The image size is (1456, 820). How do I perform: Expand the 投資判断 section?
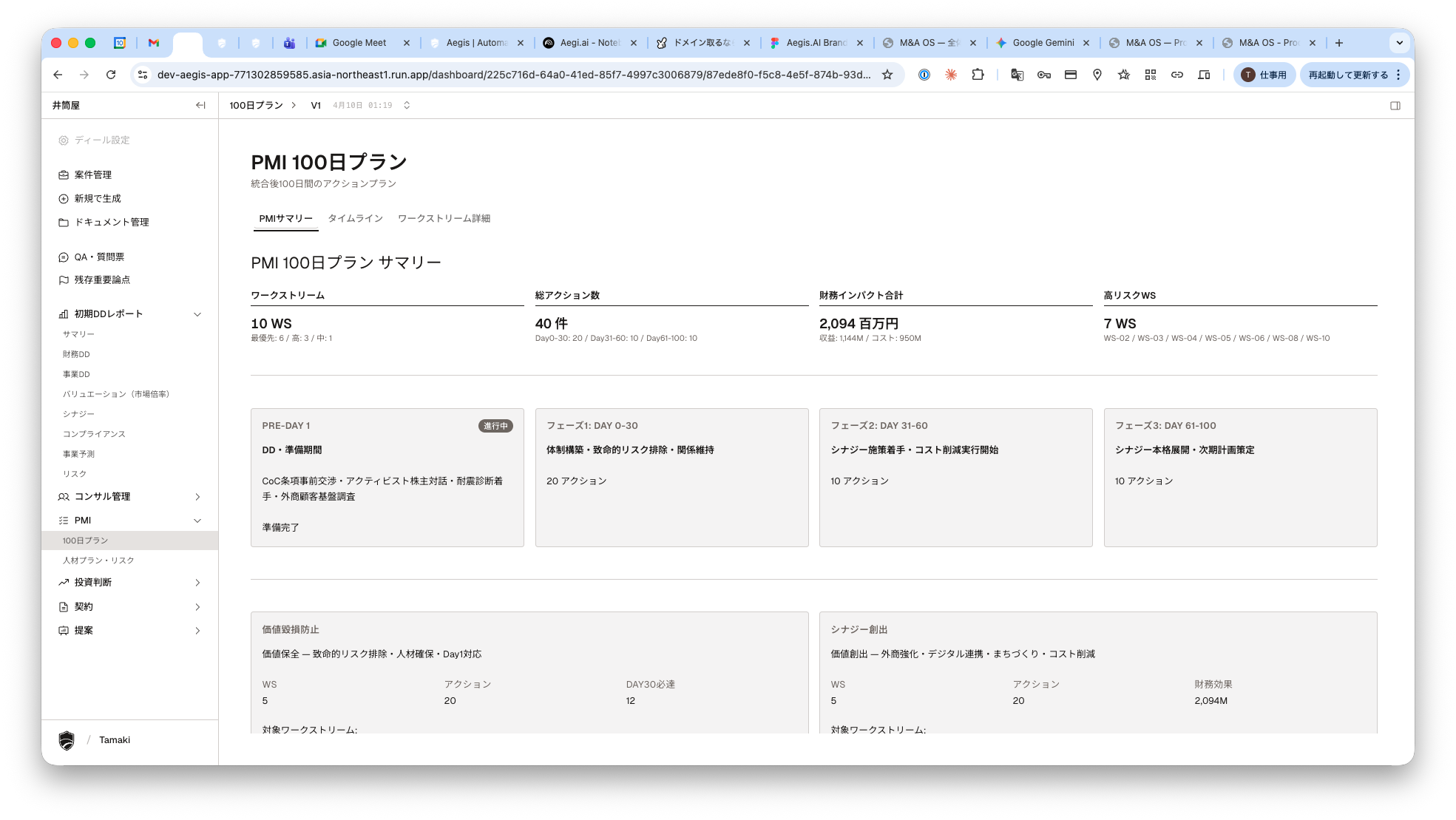197,583
